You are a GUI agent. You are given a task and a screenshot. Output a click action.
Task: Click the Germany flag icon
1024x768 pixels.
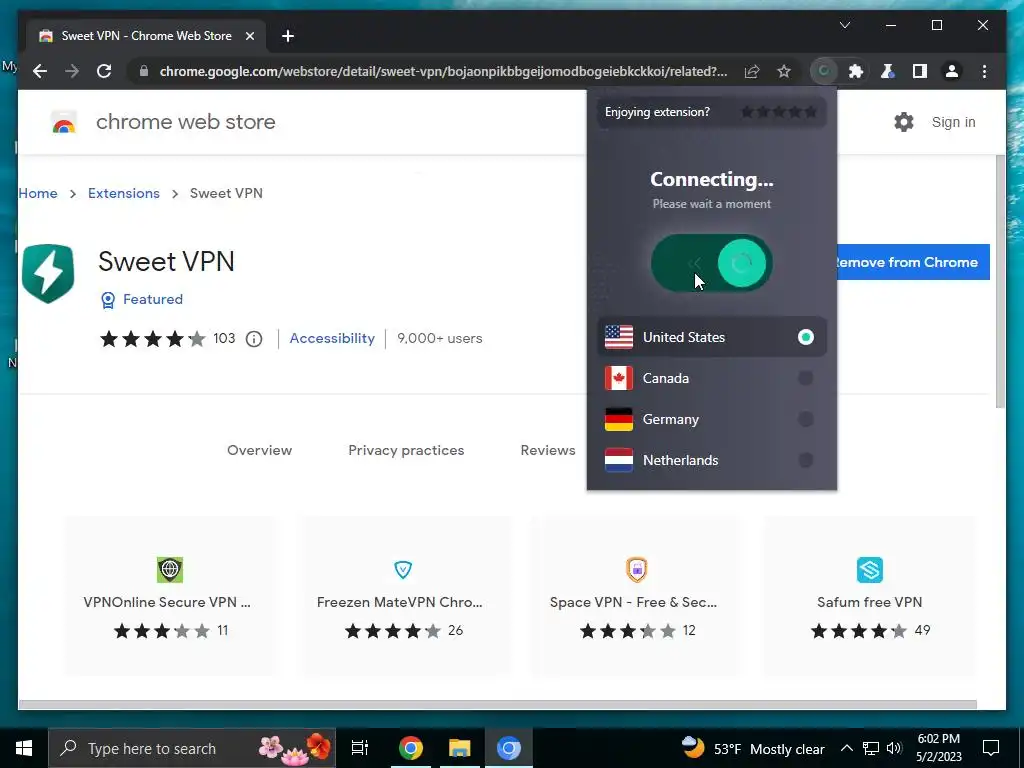618,419
